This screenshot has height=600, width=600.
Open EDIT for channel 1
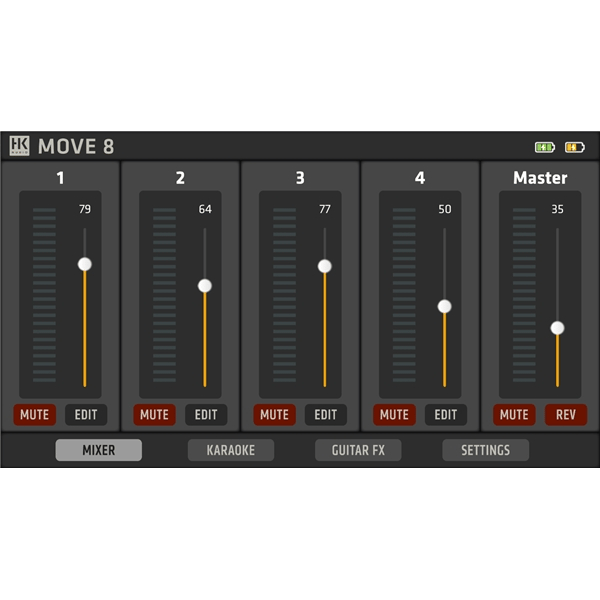[x=86, y=415]
